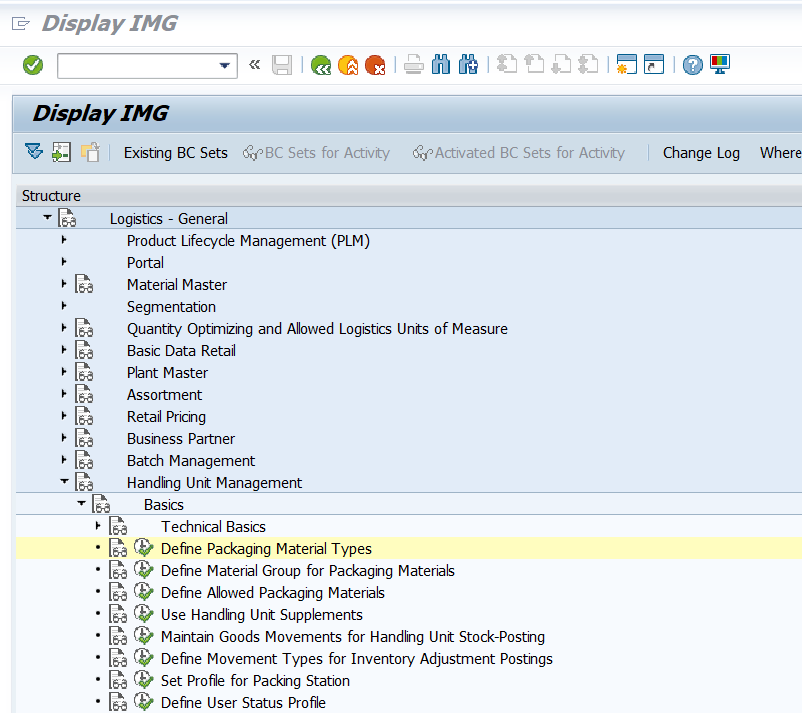Execute the Define Allowed Packaging Materials icon

pos(144,592)
